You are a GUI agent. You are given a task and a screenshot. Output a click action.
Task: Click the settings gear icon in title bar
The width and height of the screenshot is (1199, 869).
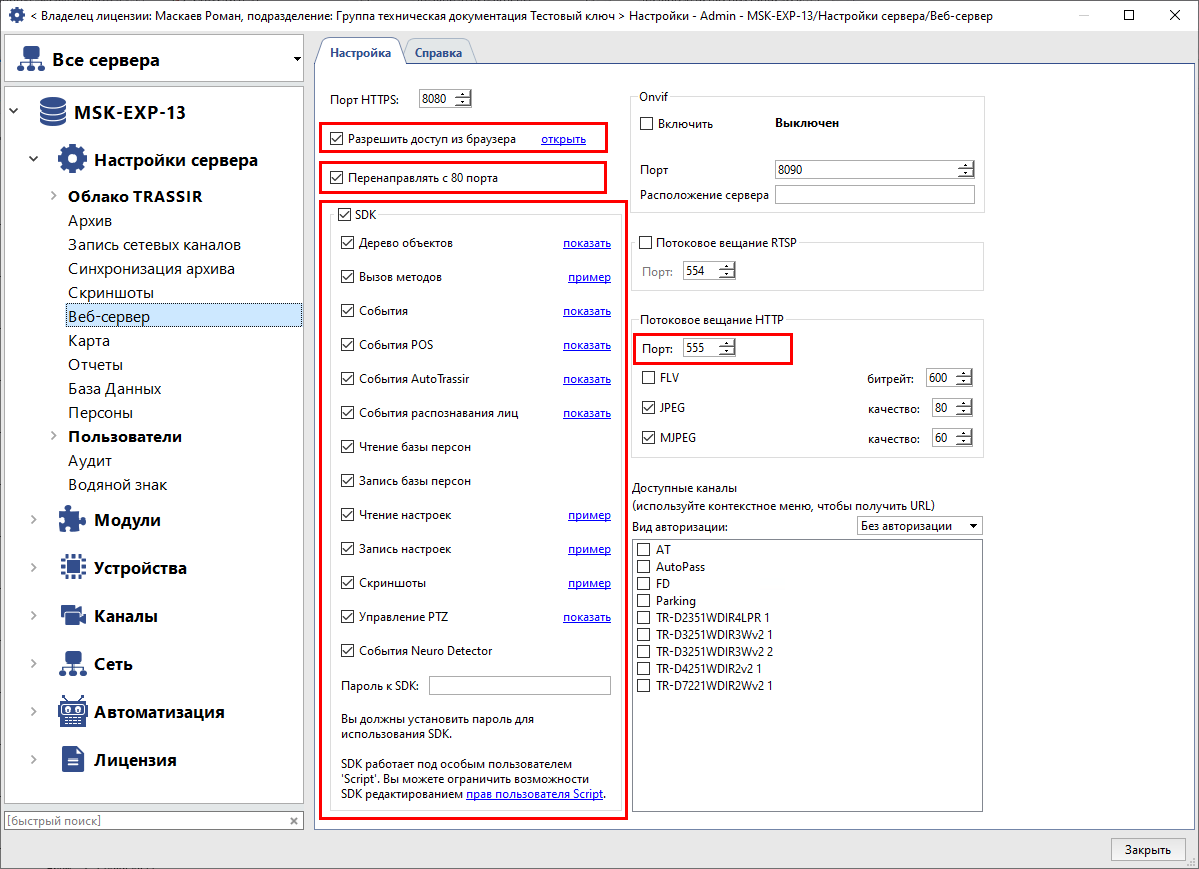tap(16, 15)
